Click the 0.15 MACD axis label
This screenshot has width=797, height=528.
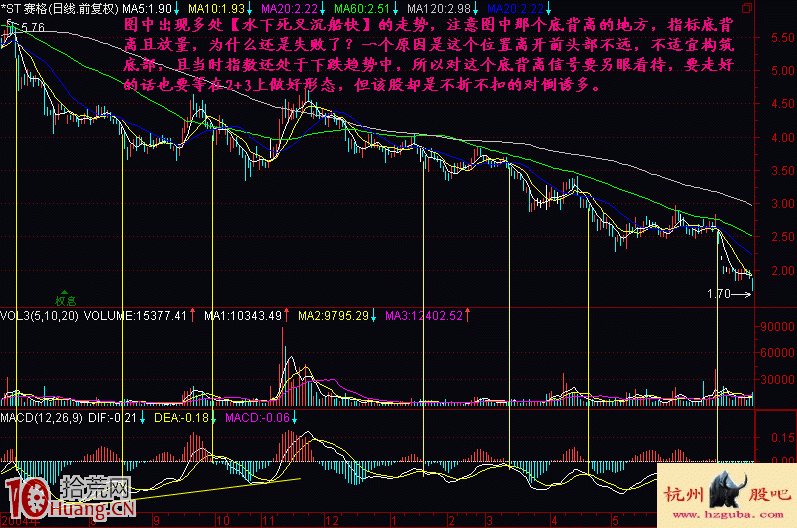[782, 438]
